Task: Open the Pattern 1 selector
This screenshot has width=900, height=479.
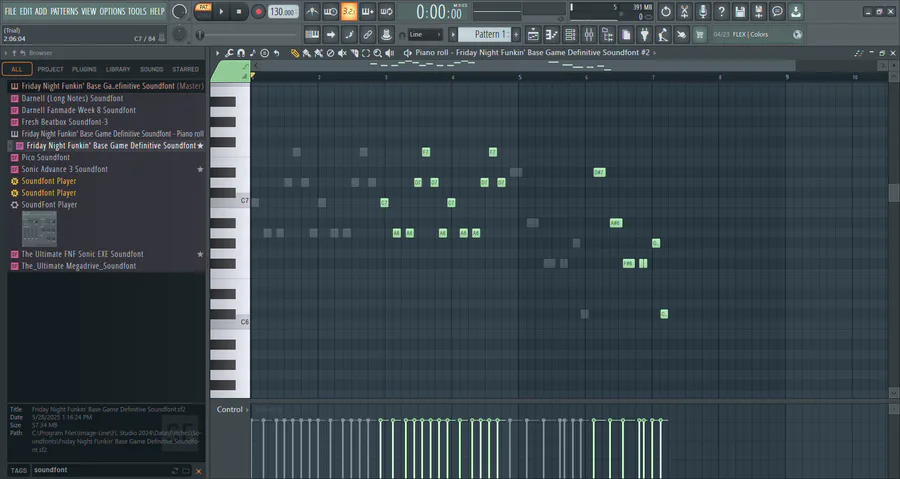Action: click(484, 34)
